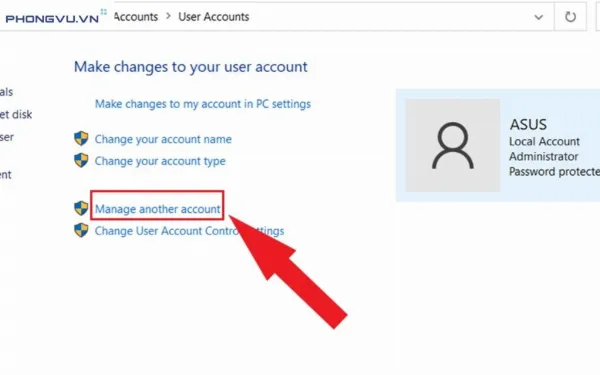Click Make changes to your user account heading

click(x=191, y=67)
